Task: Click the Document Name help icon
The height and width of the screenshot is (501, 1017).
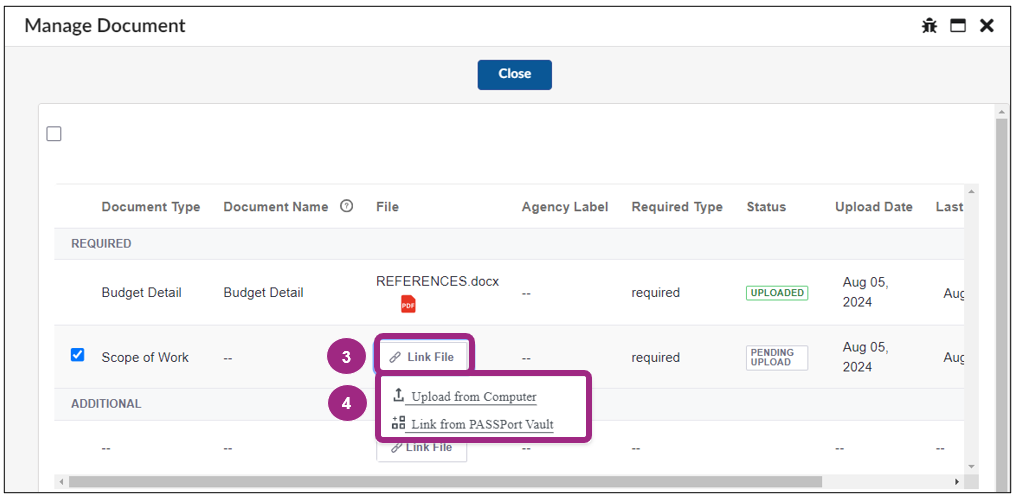Action: (x=347, y=207)
